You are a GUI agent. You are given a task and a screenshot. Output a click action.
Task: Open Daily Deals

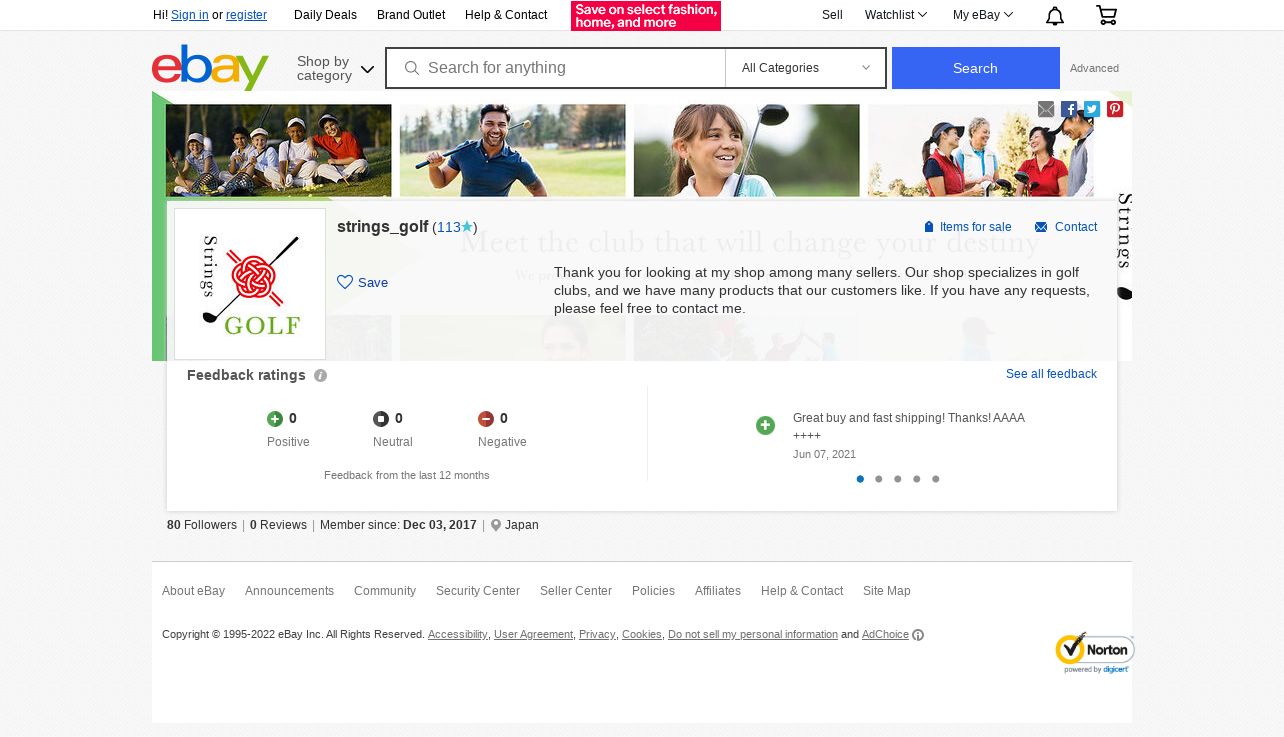[325, 15]
